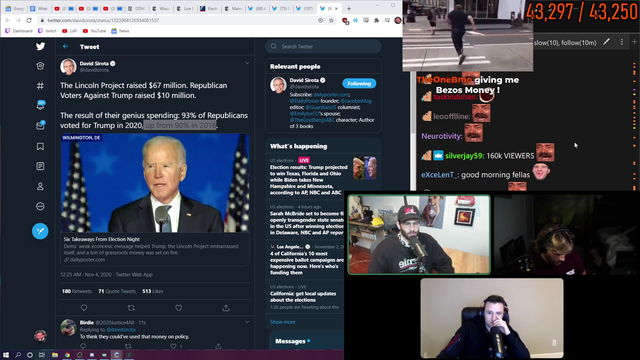Viewport: 640px width, 360px height.
Task: Open the Windows Start button on taskbar
Action: 6,355
